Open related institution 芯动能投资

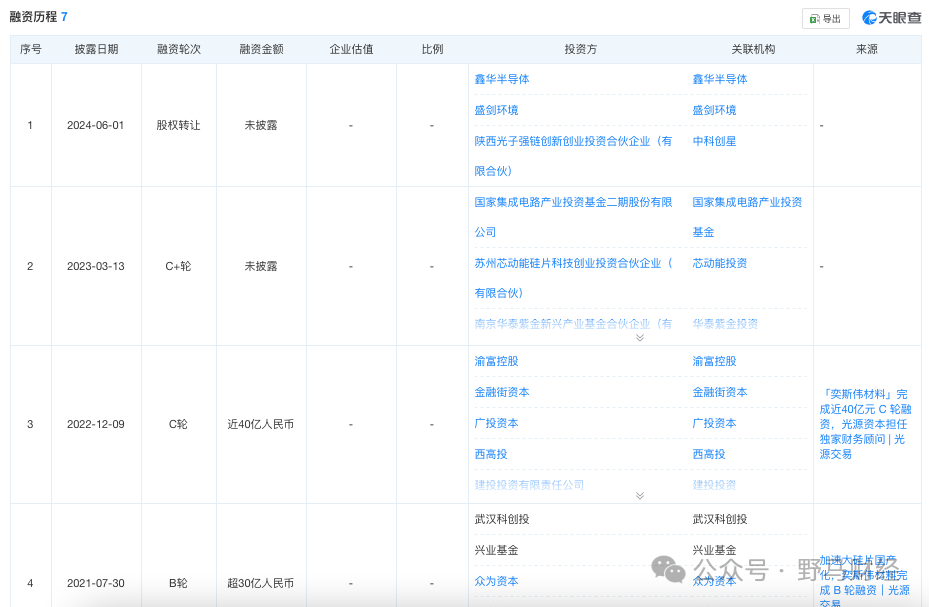coord(720,263)
